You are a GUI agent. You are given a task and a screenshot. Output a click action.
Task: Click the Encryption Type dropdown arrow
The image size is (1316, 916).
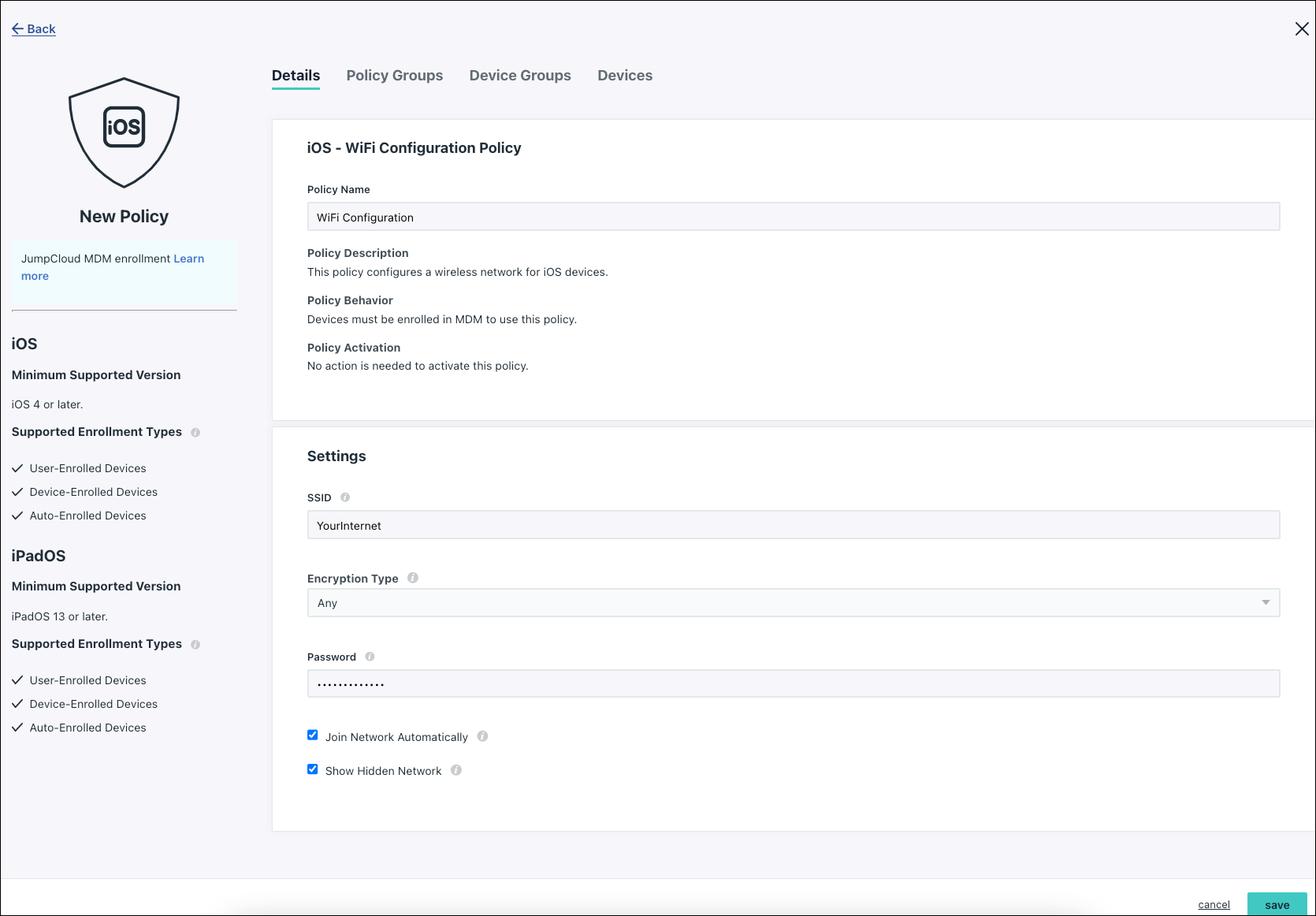[x=1266, y=603]
